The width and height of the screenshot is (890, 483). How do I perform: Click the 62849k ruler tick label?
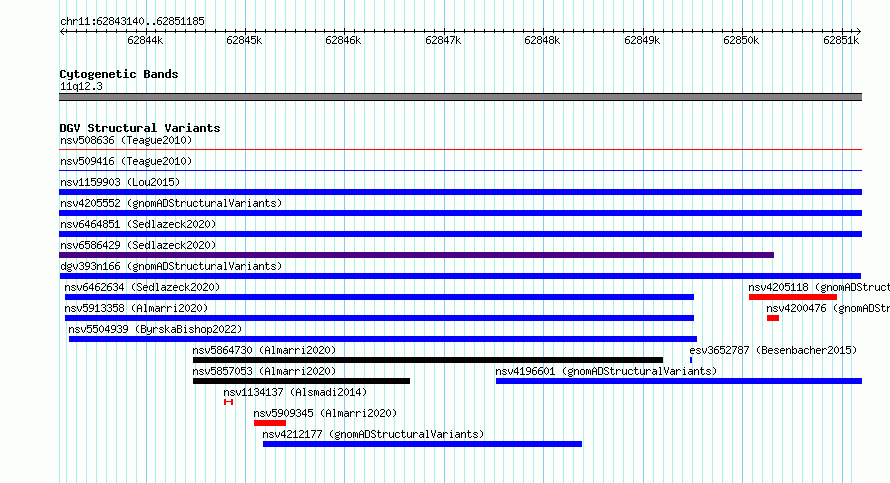pyautogui.click(x=642, y=40)
